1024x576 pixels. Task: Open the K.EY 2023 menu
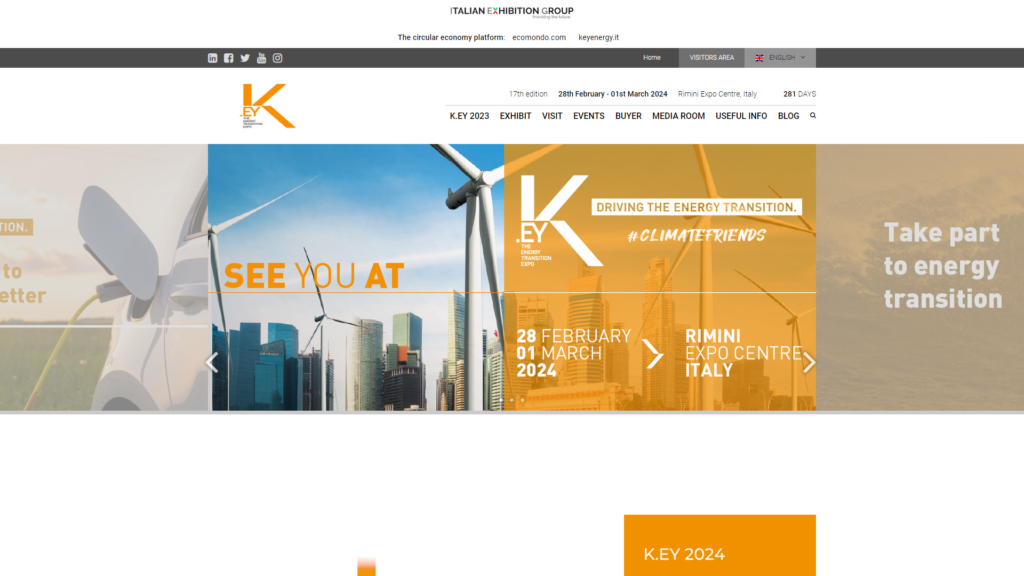[469, 116]
